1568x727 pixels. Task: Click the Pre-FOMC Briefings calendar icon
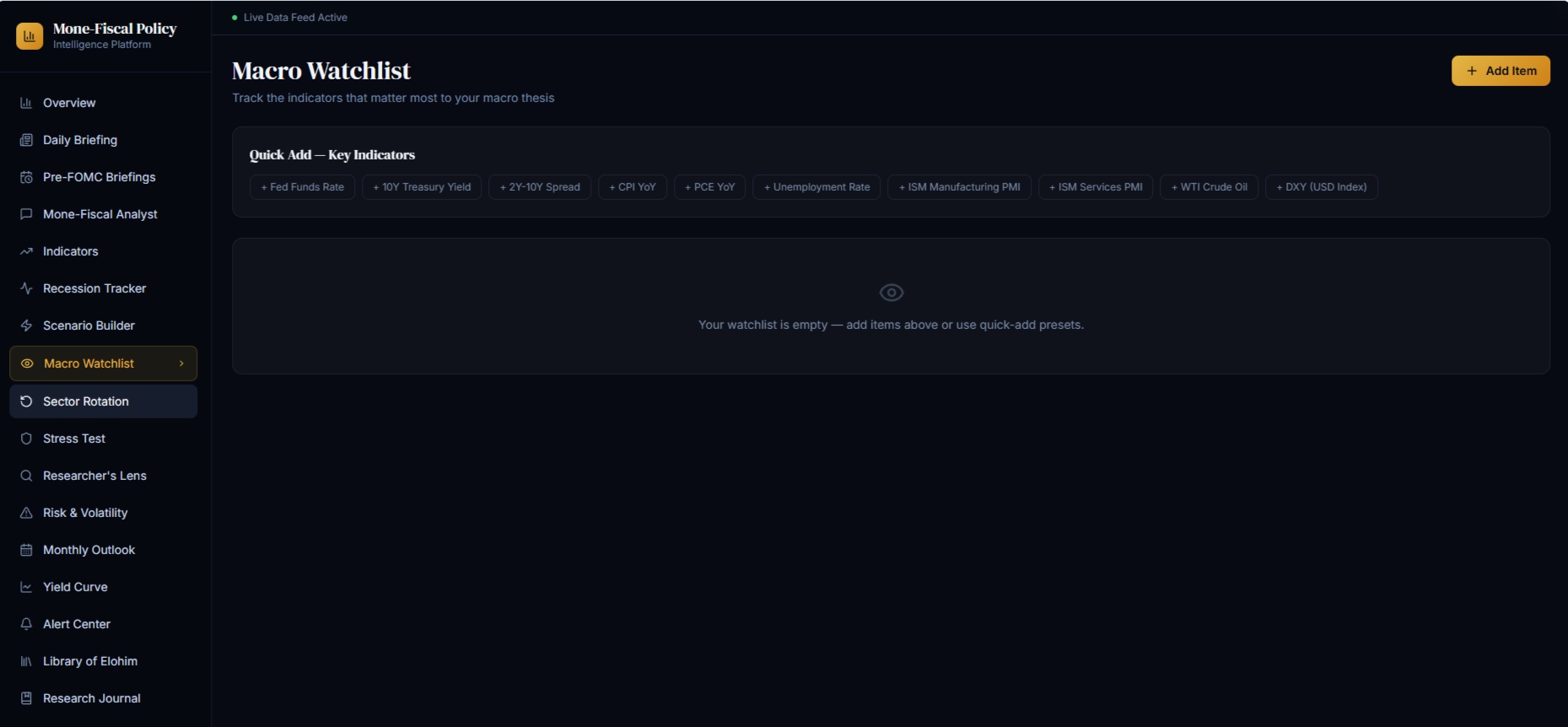click(26, 177)
